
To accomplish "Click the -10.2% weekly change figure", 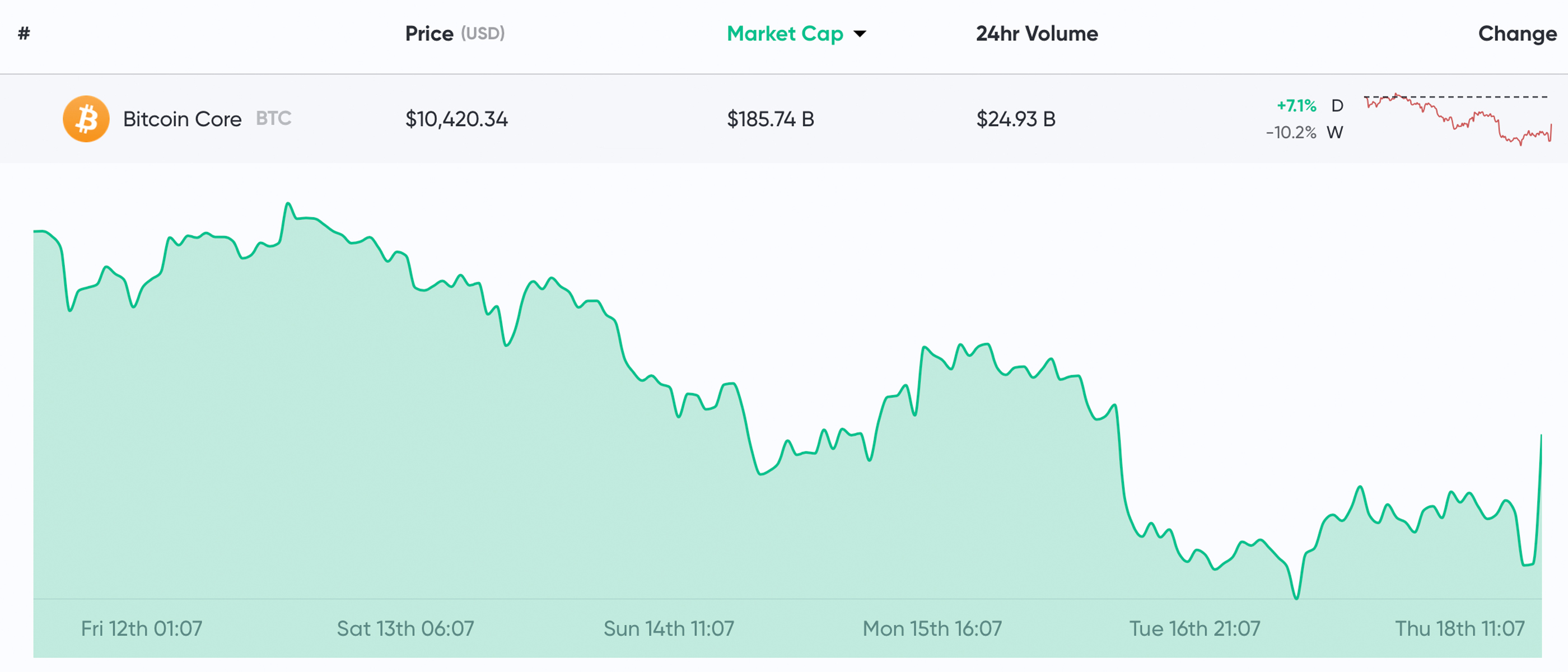I will click(1290, 133).
